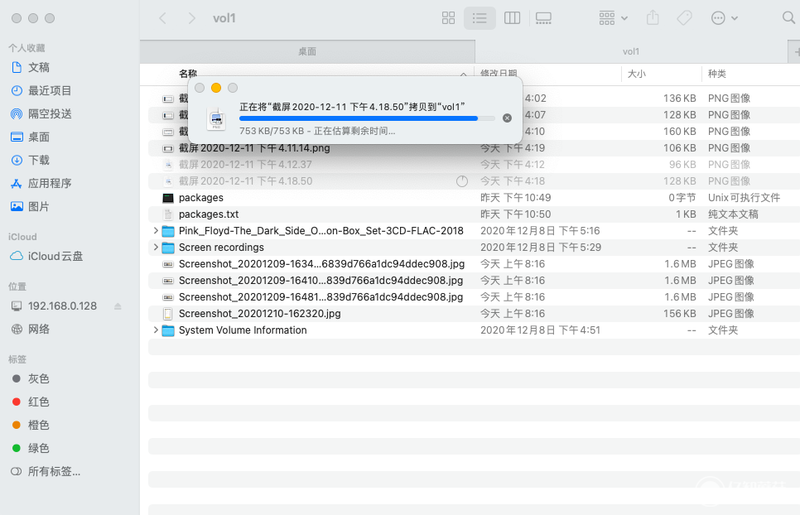Viewport: 800px width, 515px height.
Task: Expand the Pink_Floyd folder
Action: click(x=156, y=231)
